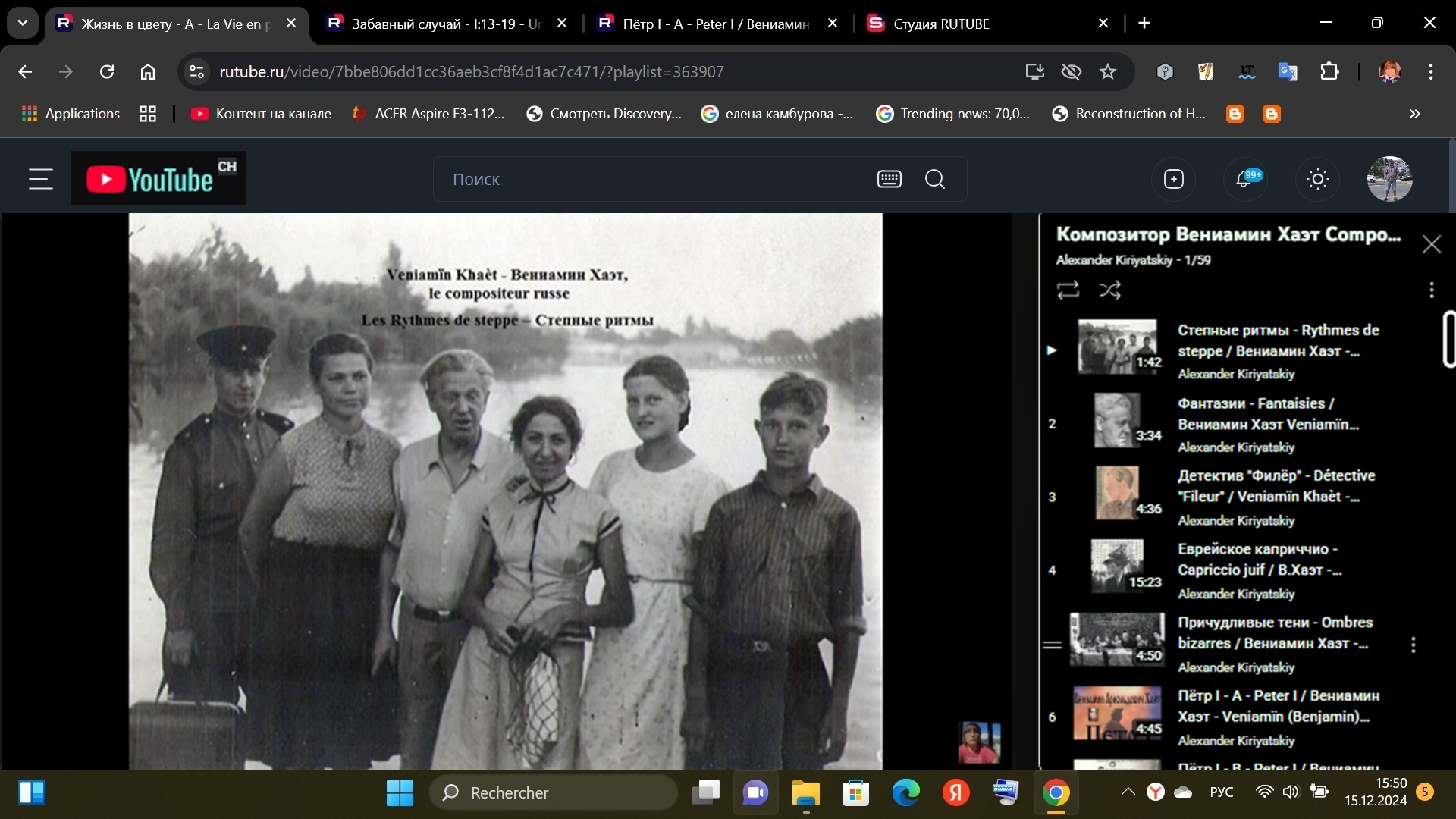Open bookmark Trending news
This screenshot has width=1456, height=819.
coord(953,114)
